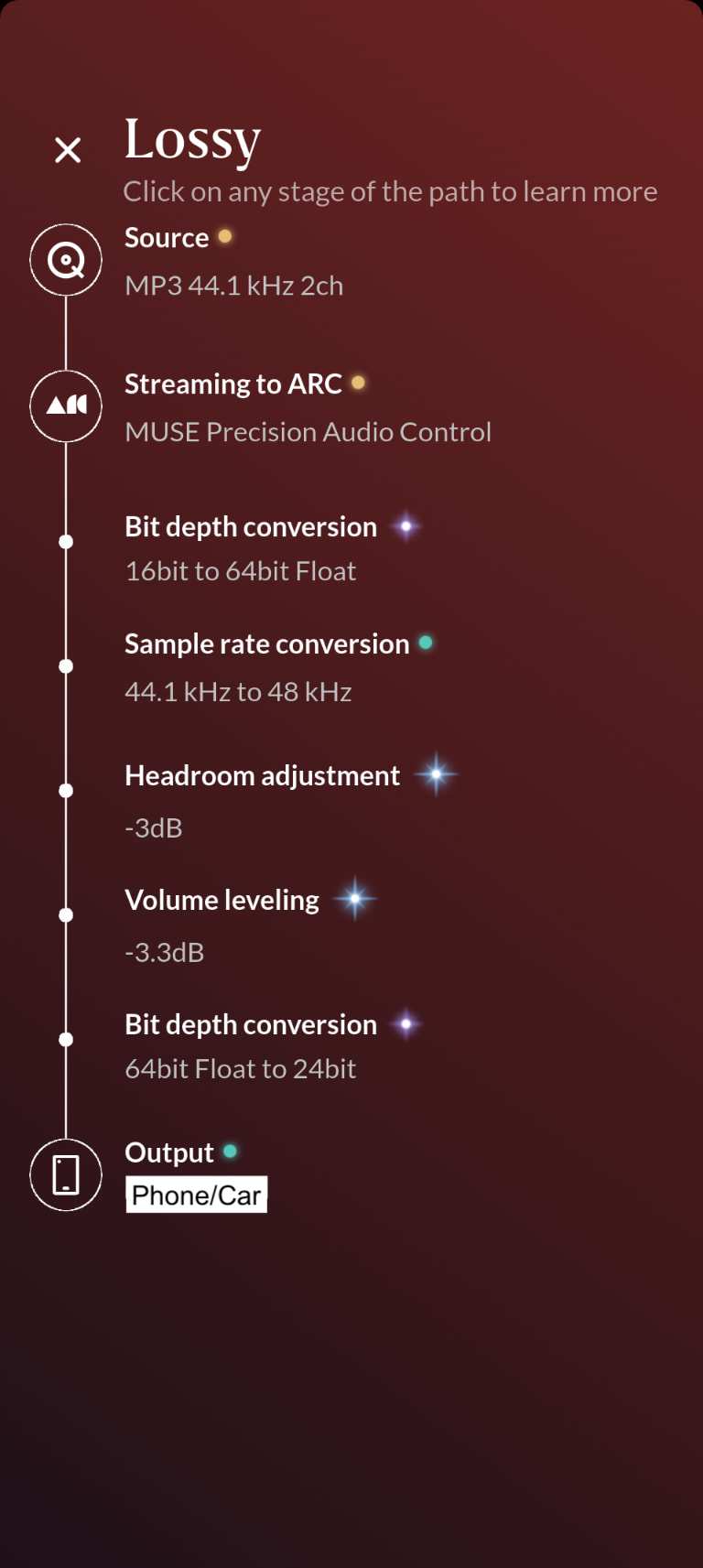Click purple star beside first Bit depth conversion
703x1568 pixels.
pyautogui.click(x=406, y=526)
